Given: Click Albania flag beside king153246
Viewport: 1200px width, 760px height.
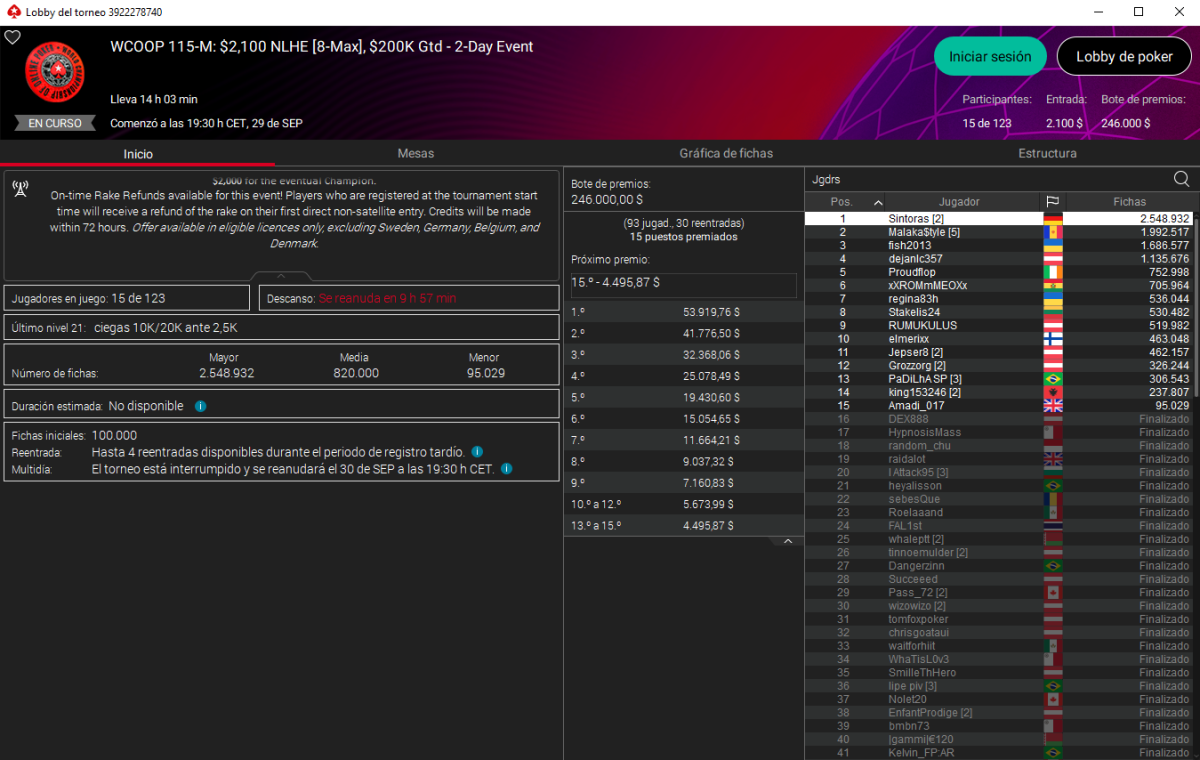Looking at the screenshot, I should [x=1052, y=392].
